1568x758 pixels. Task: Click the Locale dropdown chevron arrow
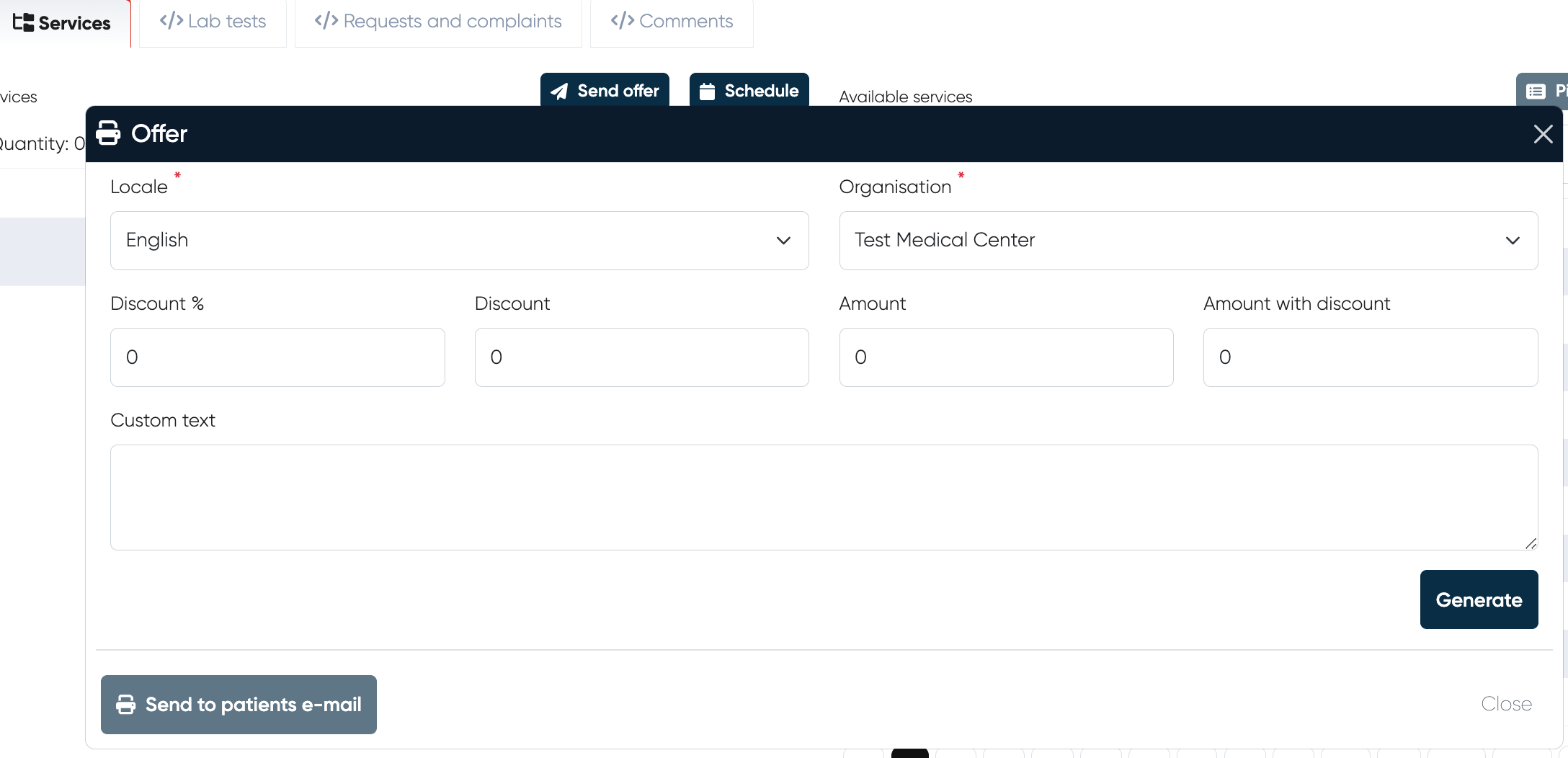coord(783,241)
